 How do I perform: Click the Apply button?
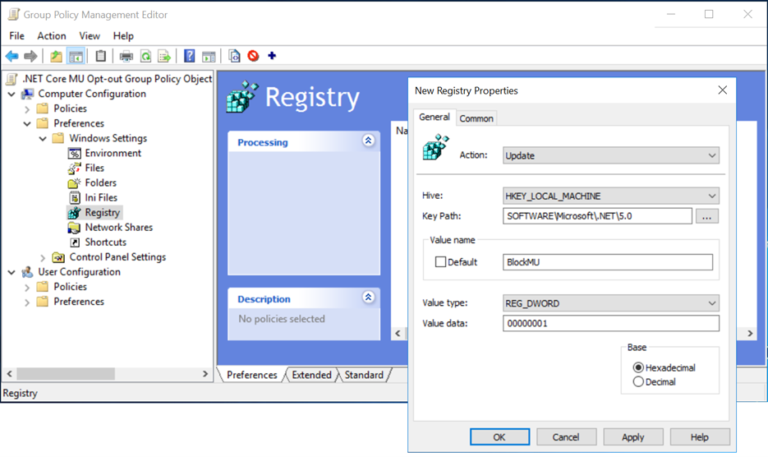coord(632,437)
